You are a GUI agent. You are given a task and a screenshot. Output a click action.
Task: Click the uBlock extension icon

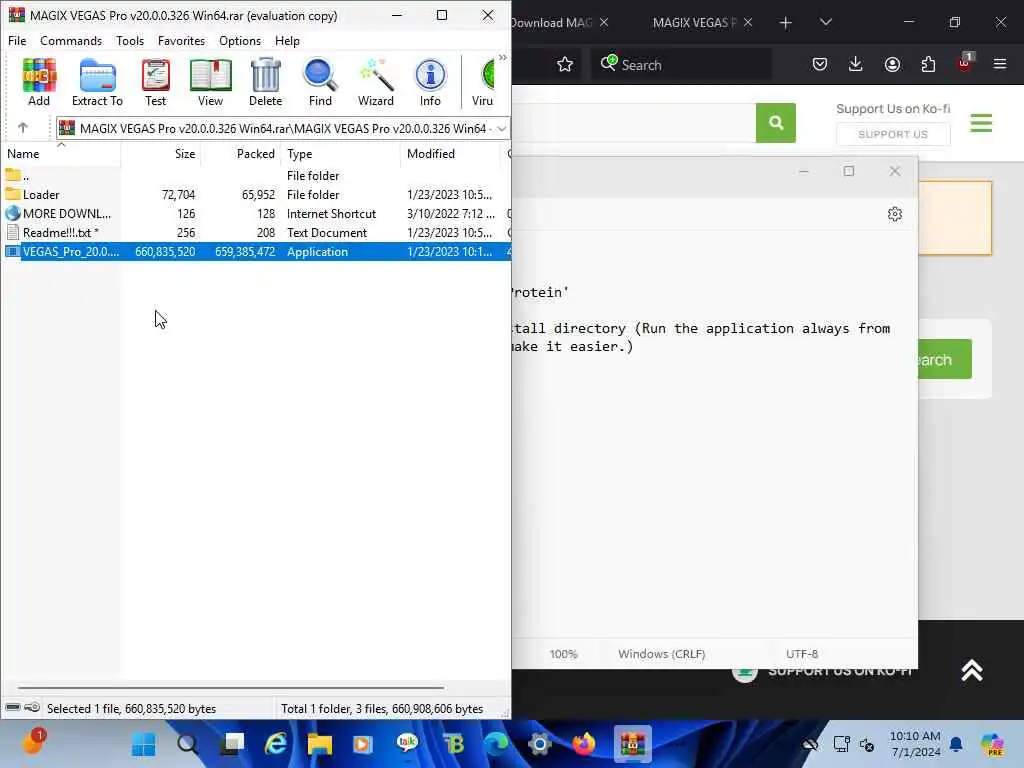(x=965, y=63)
